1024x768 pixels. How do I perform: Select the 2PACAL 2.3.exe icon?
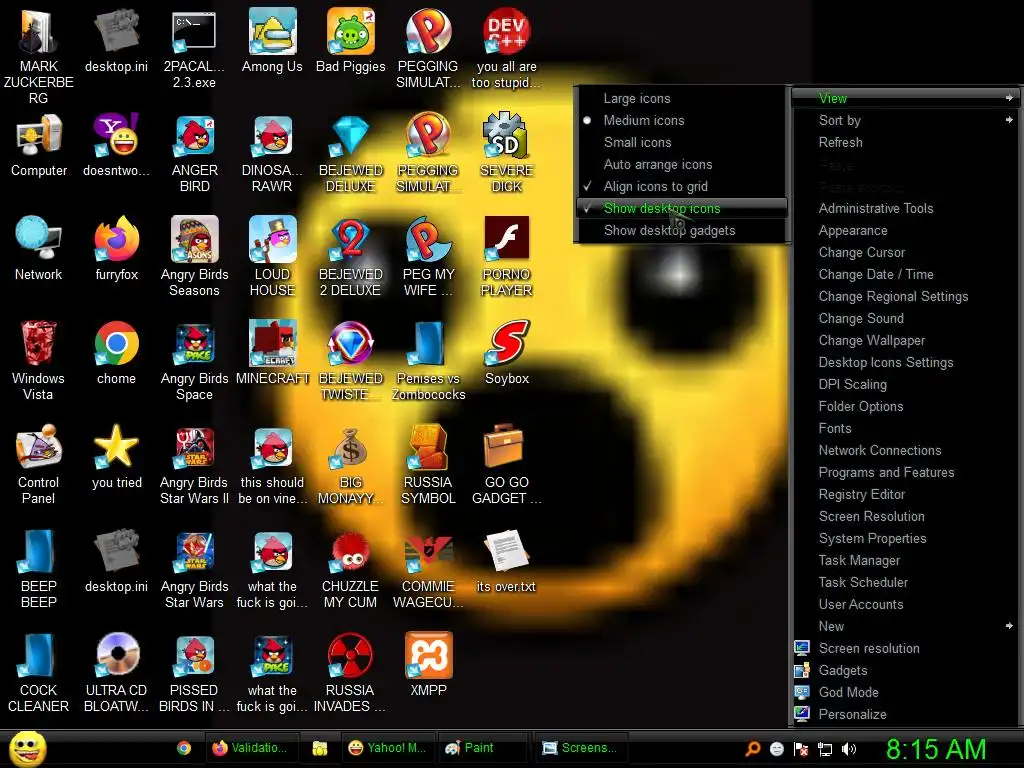pyautogui.click(x=195, y=48)
